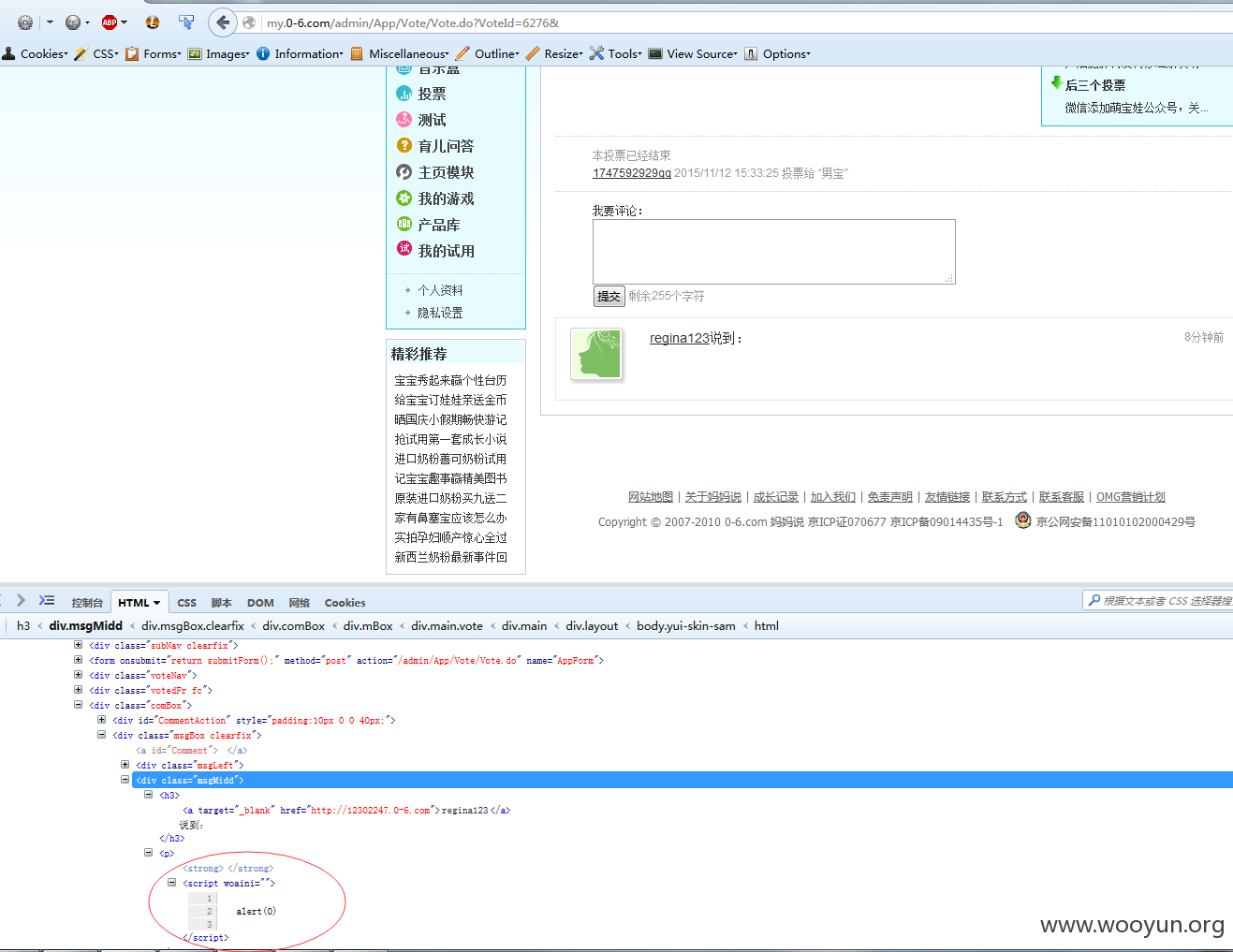Image resolution: width=1233 pixels, height=952 pixels.
Task: Open the Cookies menu in Web Developer toolbar
Action: [x=36, y=54]
